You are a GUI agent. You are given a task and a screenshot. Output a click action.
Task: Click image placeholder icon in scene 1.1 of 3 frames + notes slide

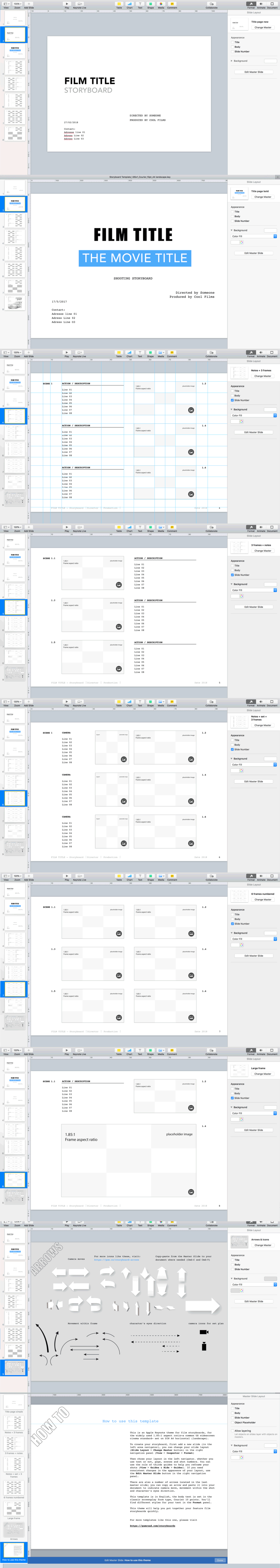pyautogui.click(x=119, y=585)
